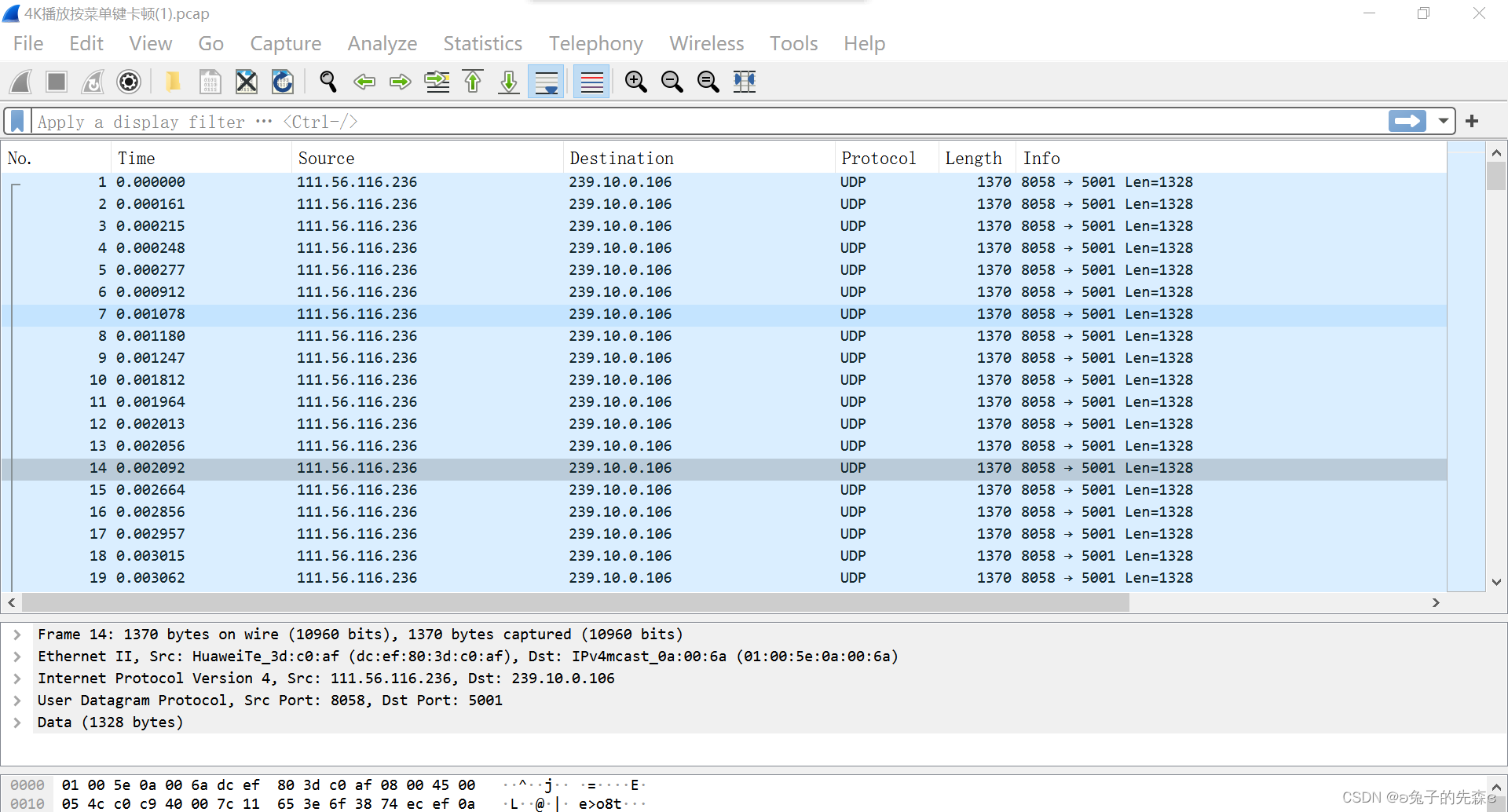Jump to the last packet icon
The image size is (1508, 812).
click(510, 82)
